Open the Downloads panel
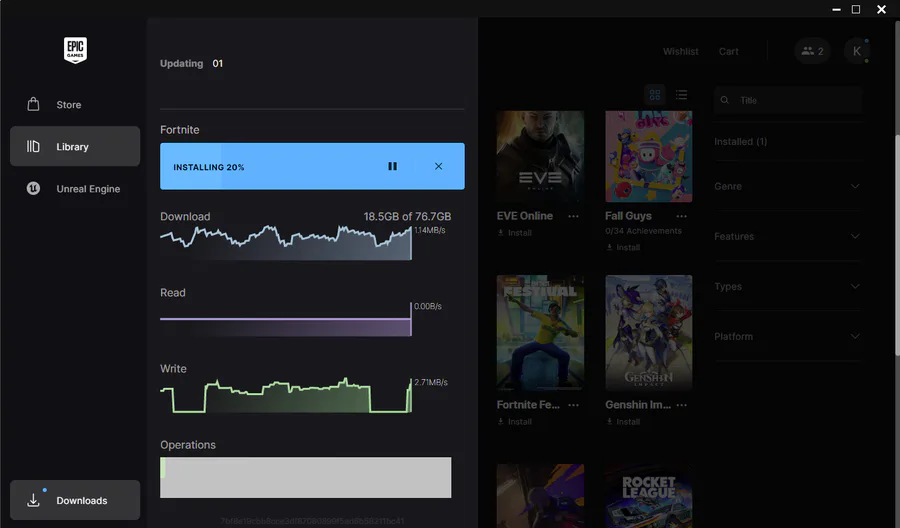 75,500
